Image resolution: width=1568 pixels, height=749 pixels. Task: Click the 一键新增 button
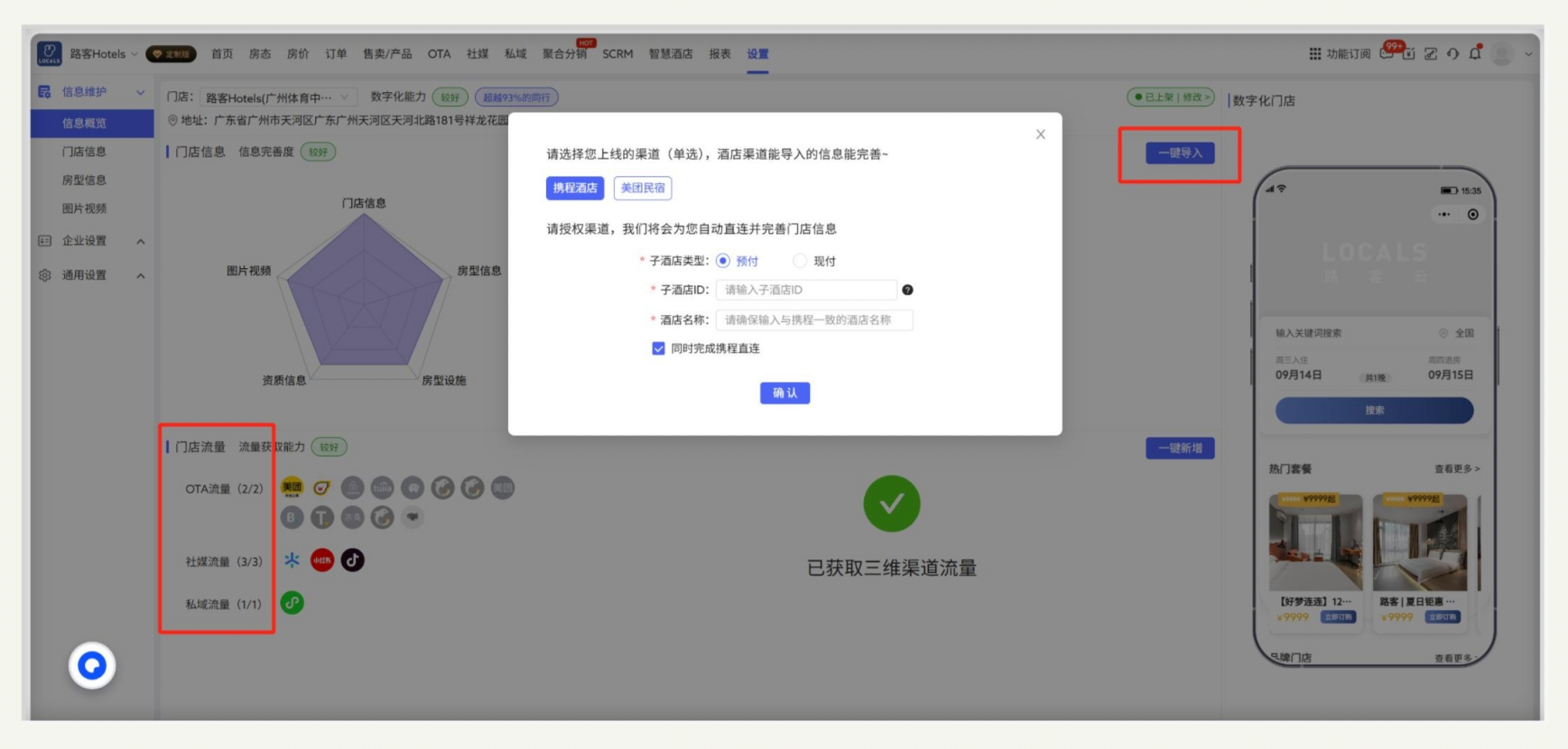[1180, 448]
